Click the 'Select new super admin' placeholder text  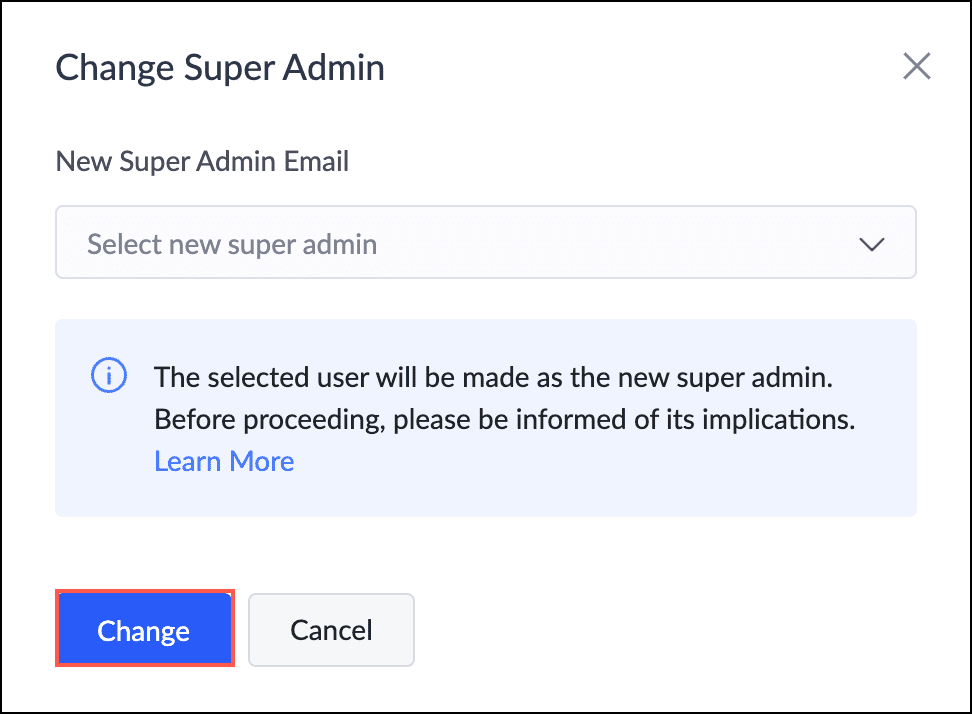(x=232, y=243)
